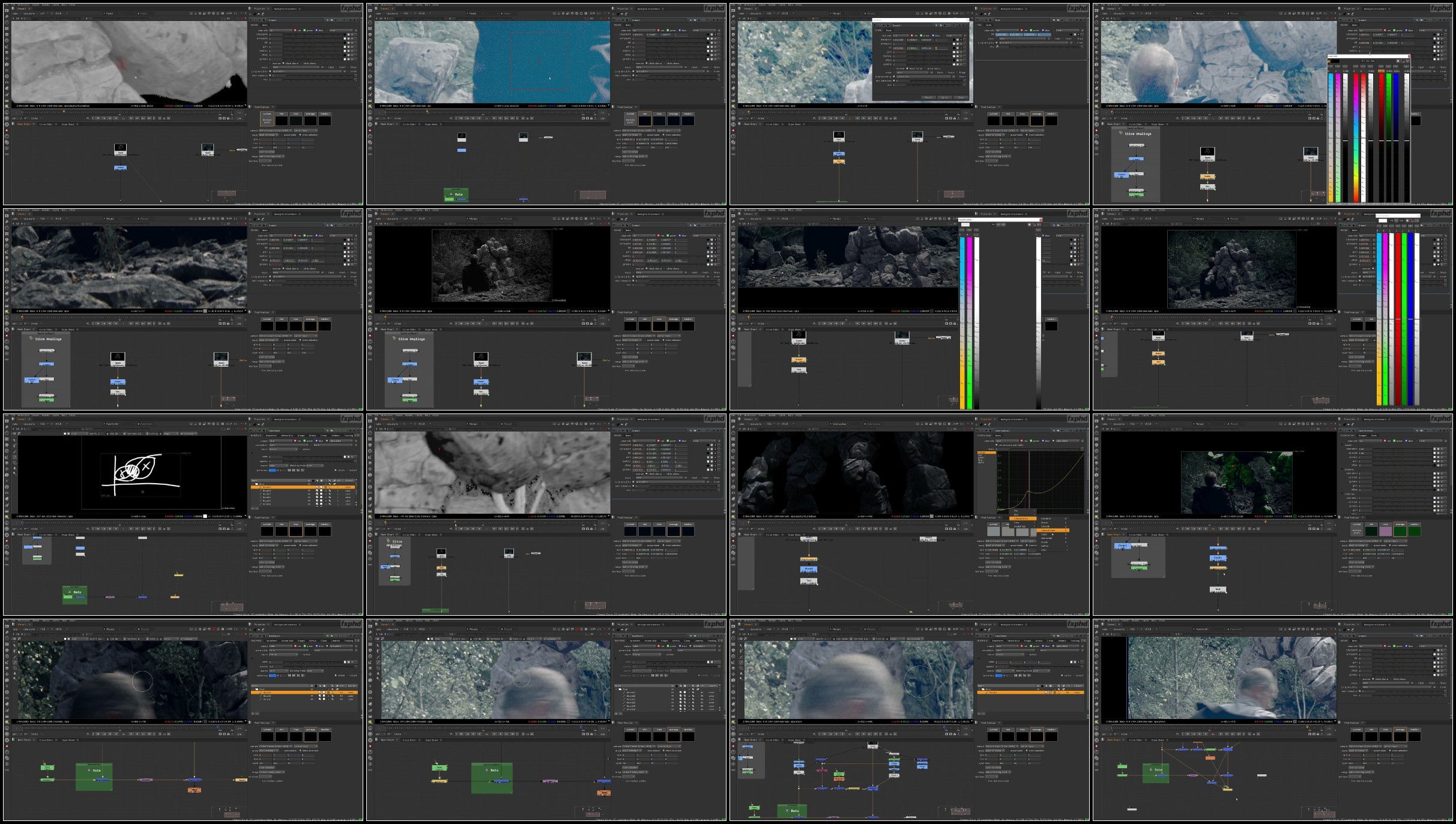The height and width of the screenshot is (824, 1456).
Task: Open Viewer1 tab in blue water screenshot
Action: [x=384, y=8]
